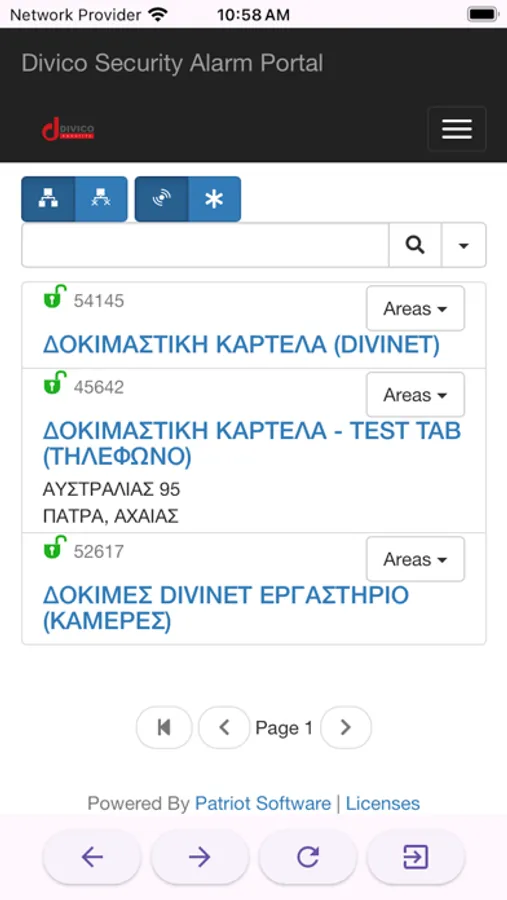Open ΔΟΚΙΜΕΣ DIVINET ΕΡΓΑΣΤΗΡΙΟ client link
Screen dimensions: 507x900
[226, 608]
